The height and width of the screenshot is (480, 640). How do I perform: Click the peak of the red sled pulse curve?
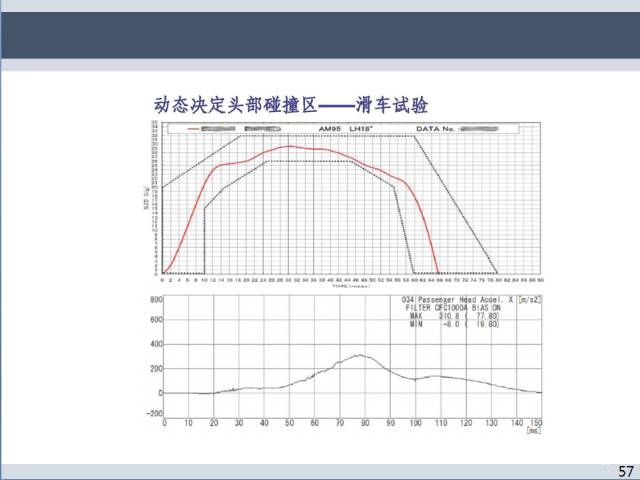coord(289,146)
